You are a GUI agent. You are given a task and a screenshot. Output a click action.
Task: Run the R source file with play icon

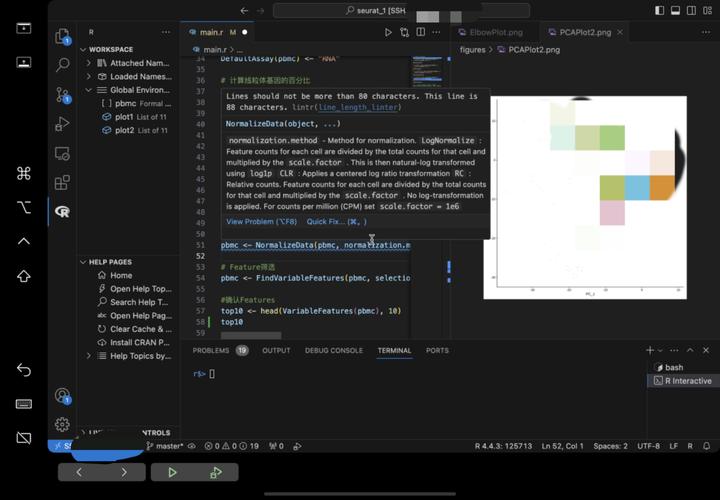click(389, 32)
